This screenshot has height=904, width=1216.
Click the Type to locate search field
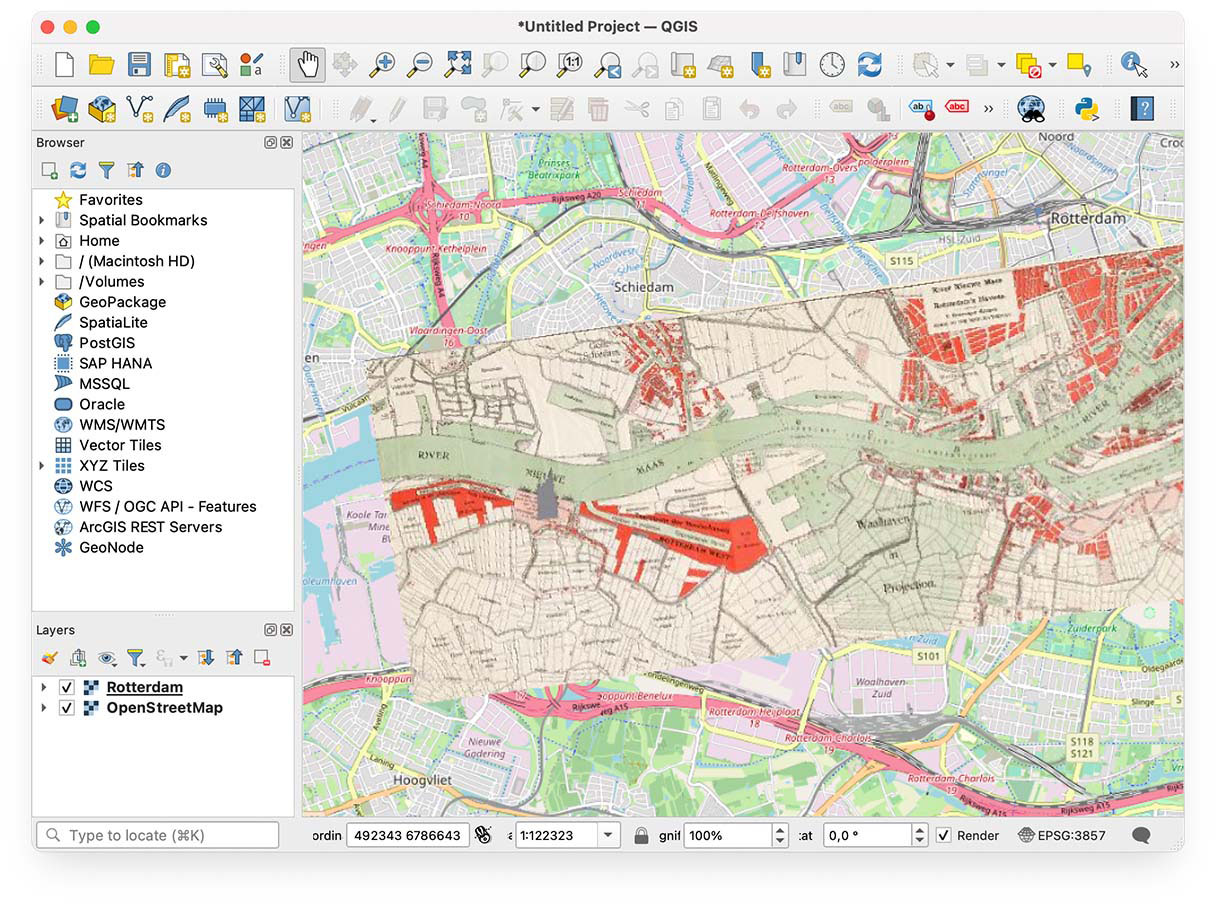tap(157, 835)
